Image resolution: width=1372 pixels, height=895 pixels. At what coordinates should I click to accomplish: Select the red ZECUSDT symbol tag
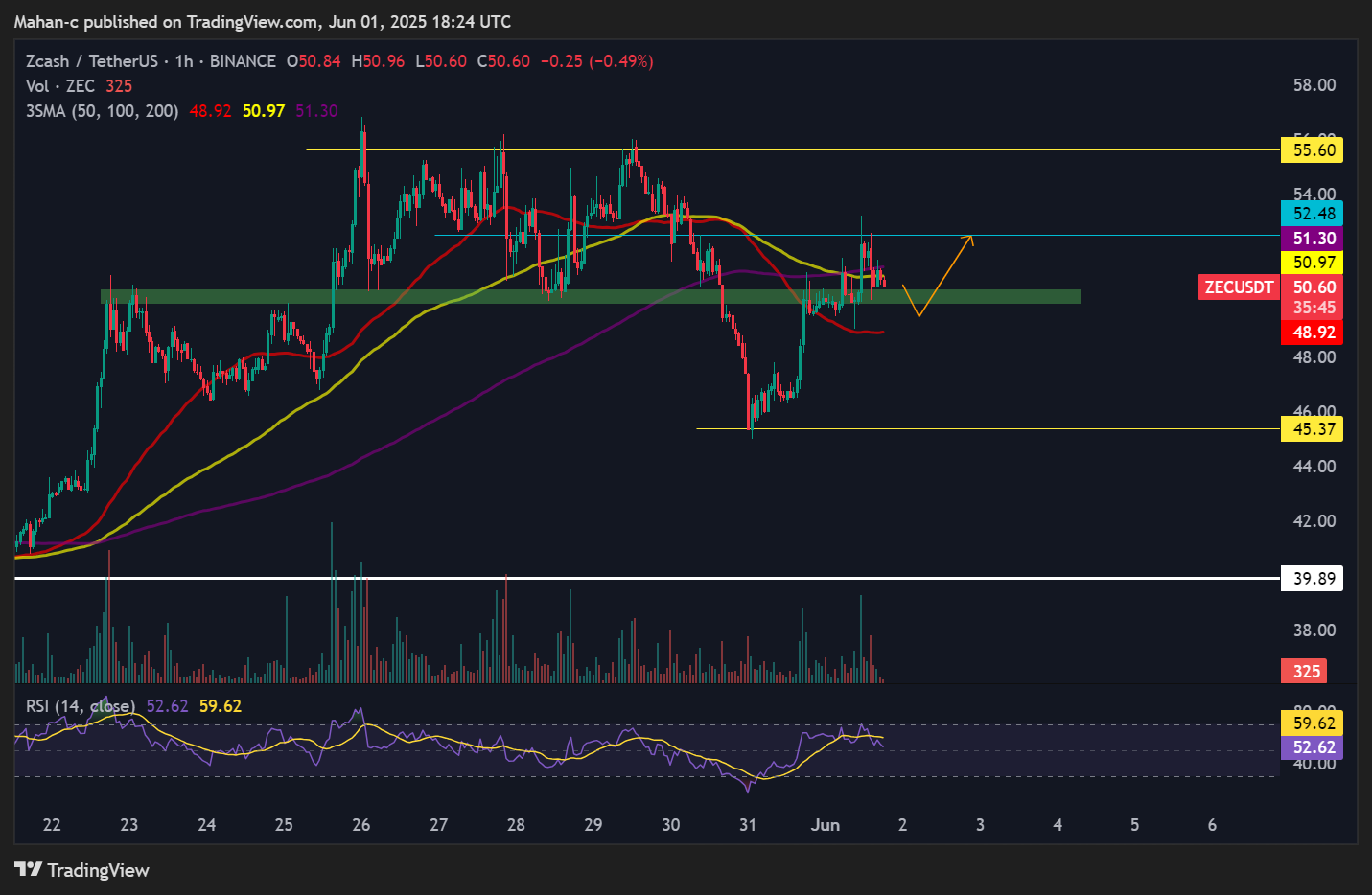click(1239, 287)
